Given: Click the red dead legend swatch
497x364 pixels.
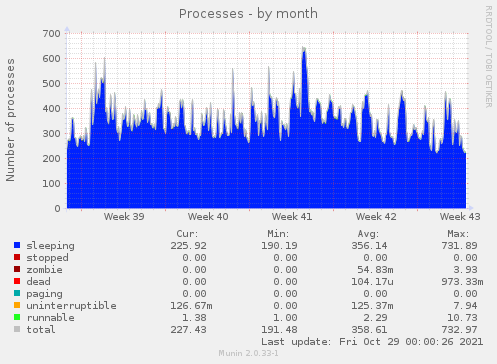Looking at the screenshot, I should (x=17, y=281).
